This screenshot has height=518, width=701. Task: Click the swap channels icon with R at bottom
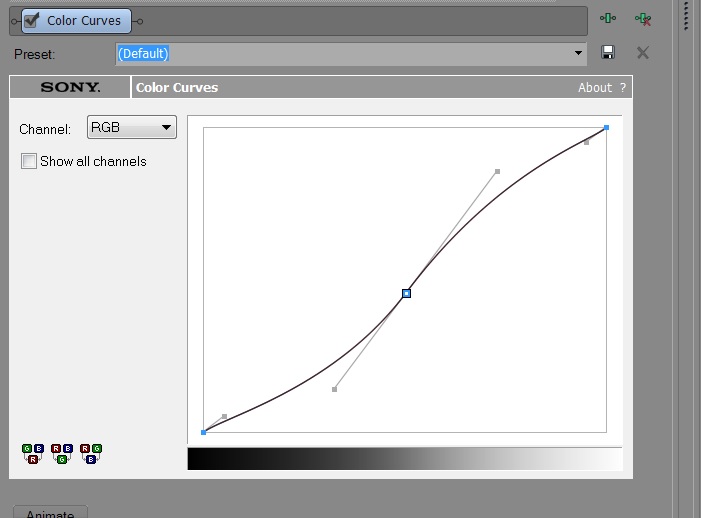coord(33,454)
